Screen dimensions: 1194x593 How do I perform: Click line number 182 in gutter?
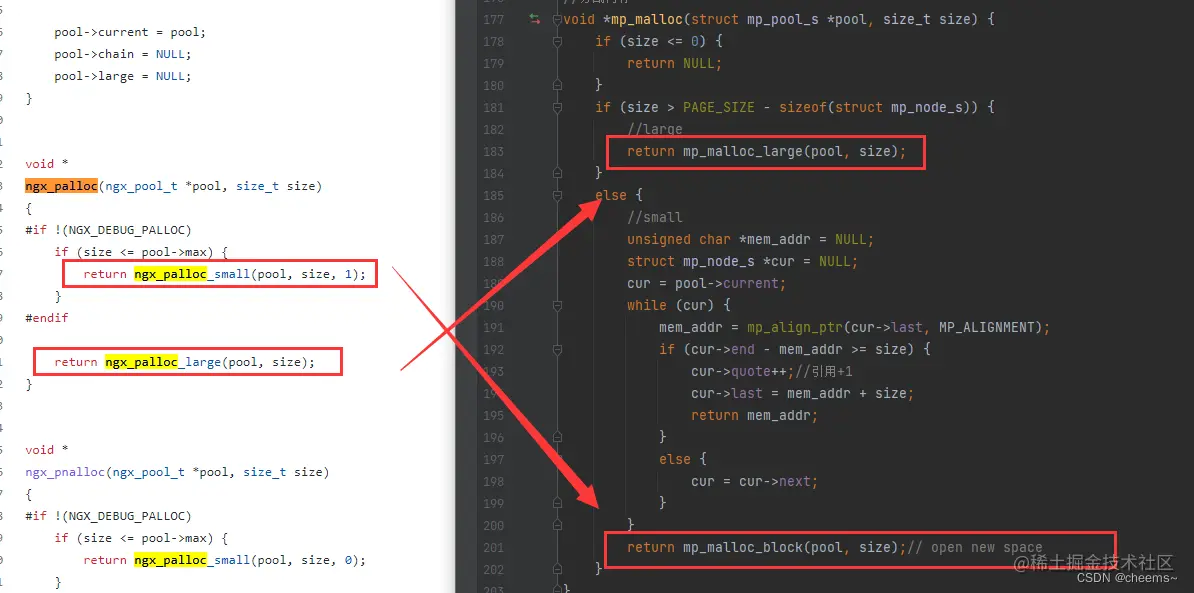click(494, 129)
